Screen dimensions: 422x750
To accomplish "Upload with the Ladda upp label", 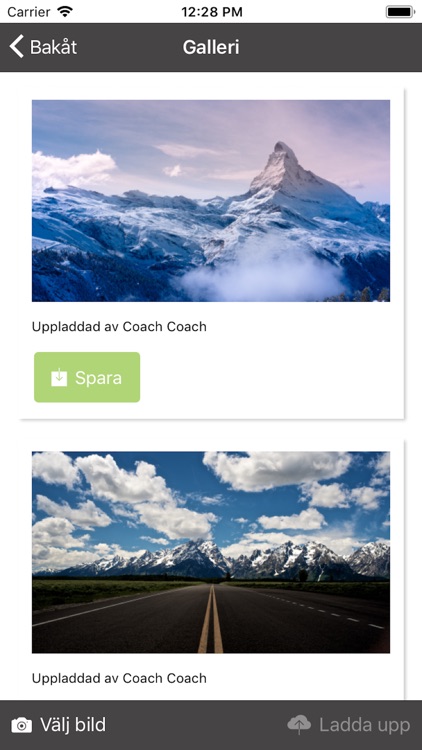I will tap(365, 726).
